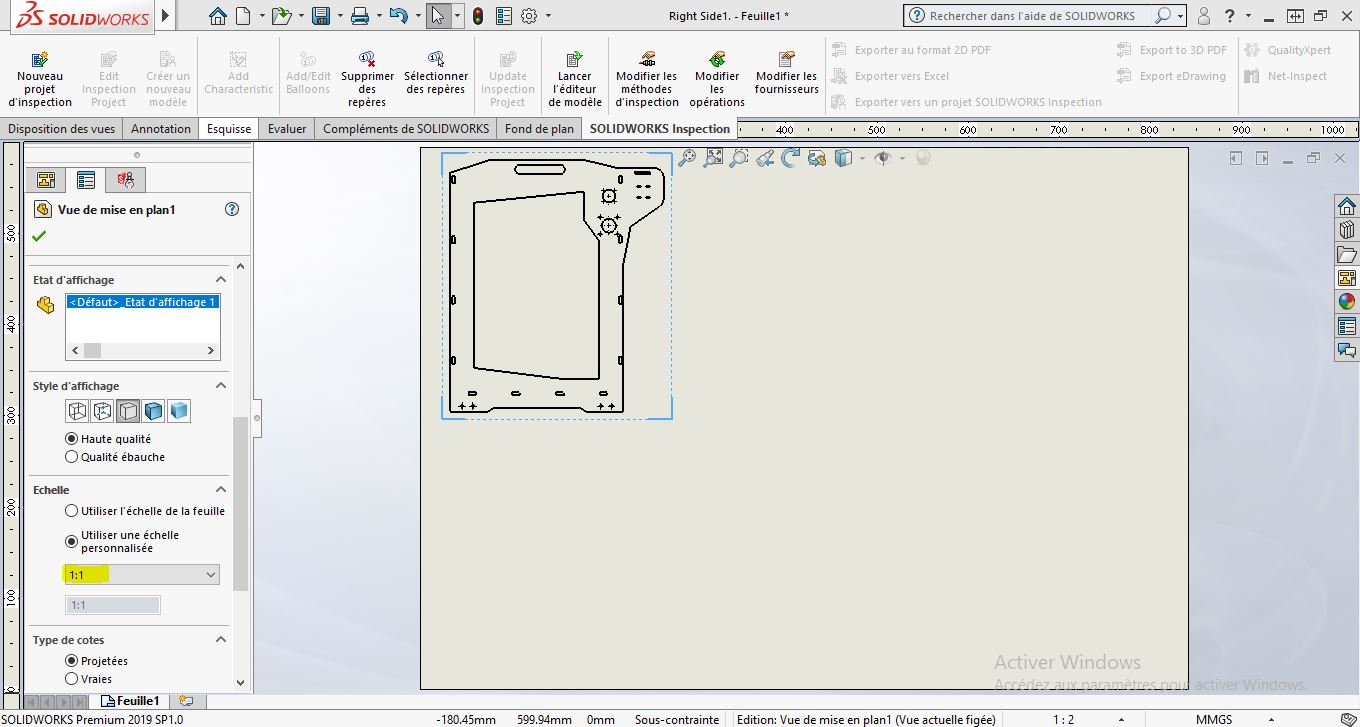Collapse the Echelle section

point(221,490)
